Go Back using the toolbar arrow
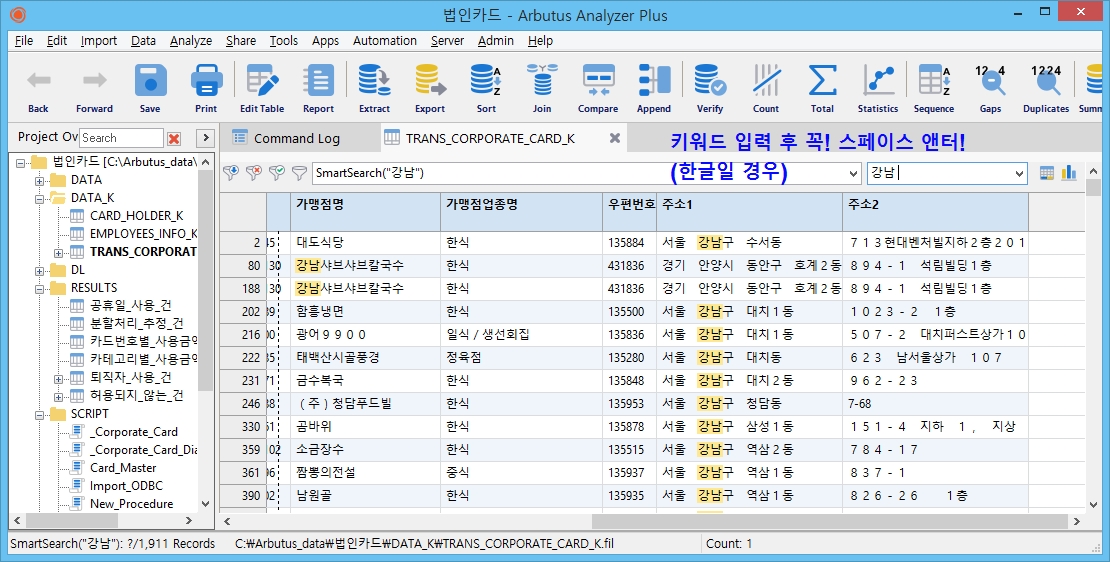The height and width of the screenshot is (562, 1110). (x=38, y=88)
